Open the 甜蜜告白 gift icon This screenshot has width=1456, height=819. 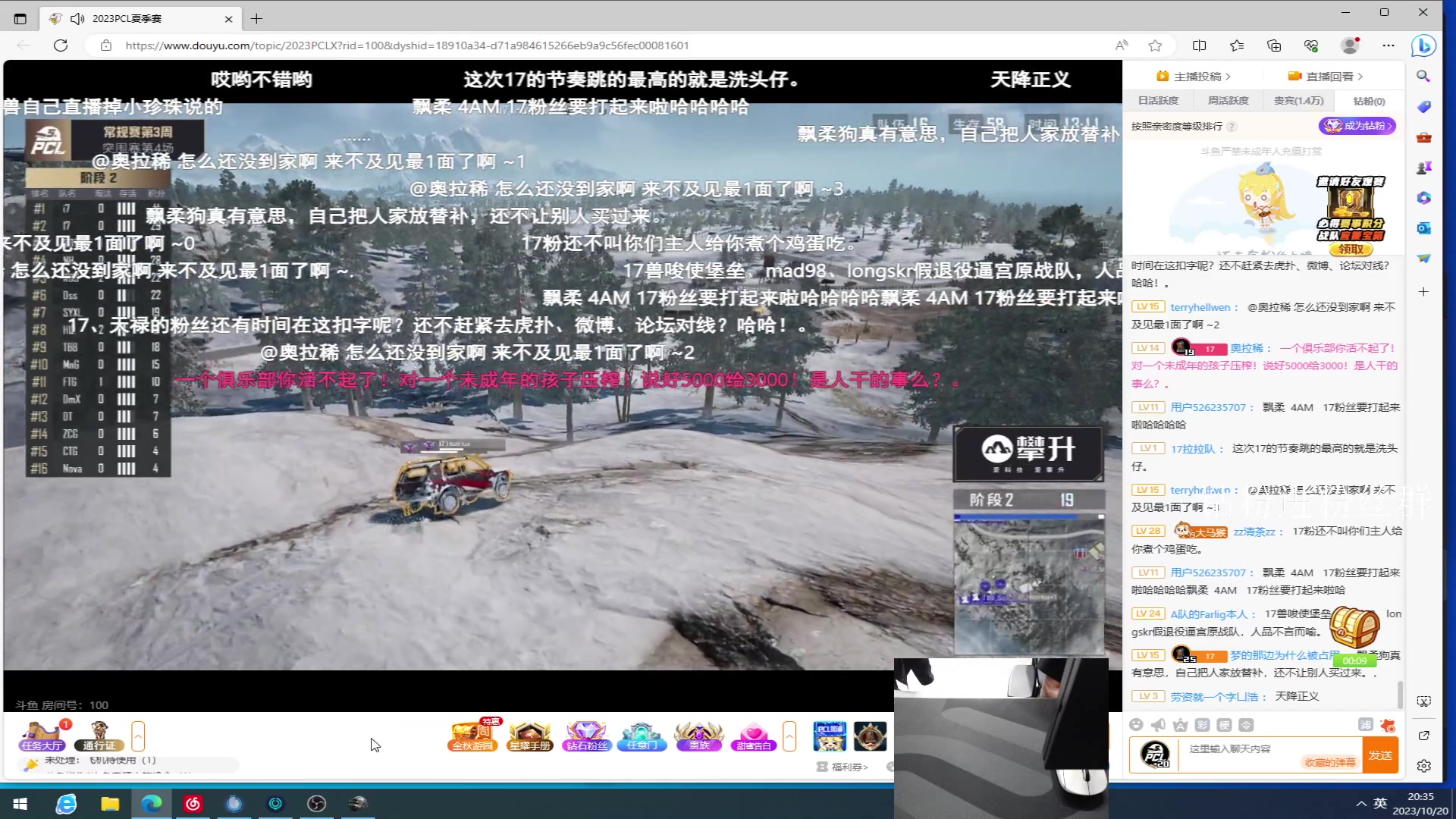click(x=754, y=736)
